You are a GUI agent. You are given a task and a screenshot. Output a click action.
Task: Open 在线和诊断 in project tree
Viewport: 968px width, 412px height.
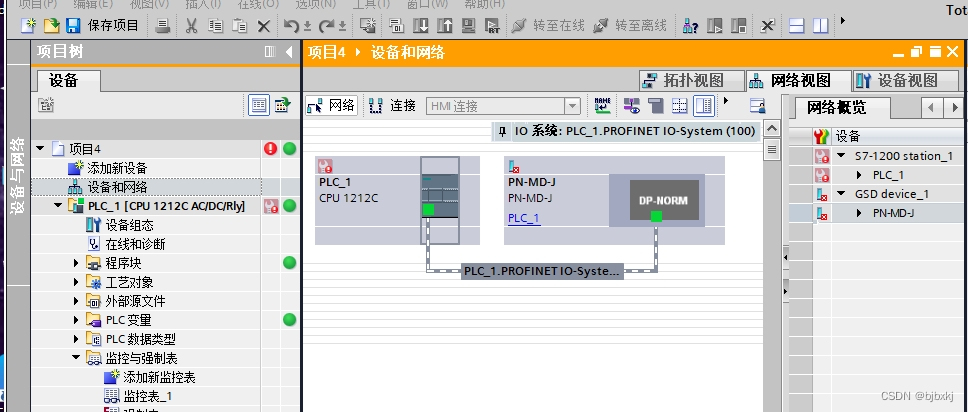135,245
